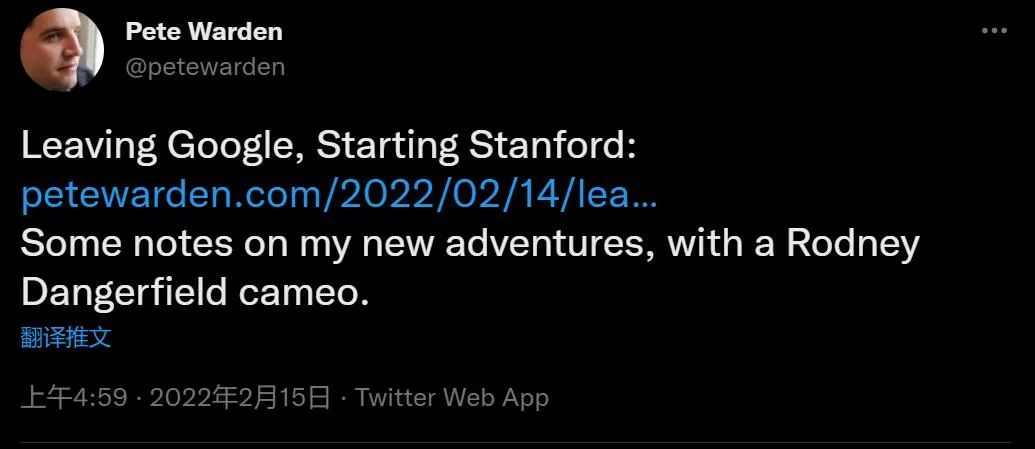1035x449 pixels.
Task: Click the "Some notes on my new adventures" text
Action: 337,243
